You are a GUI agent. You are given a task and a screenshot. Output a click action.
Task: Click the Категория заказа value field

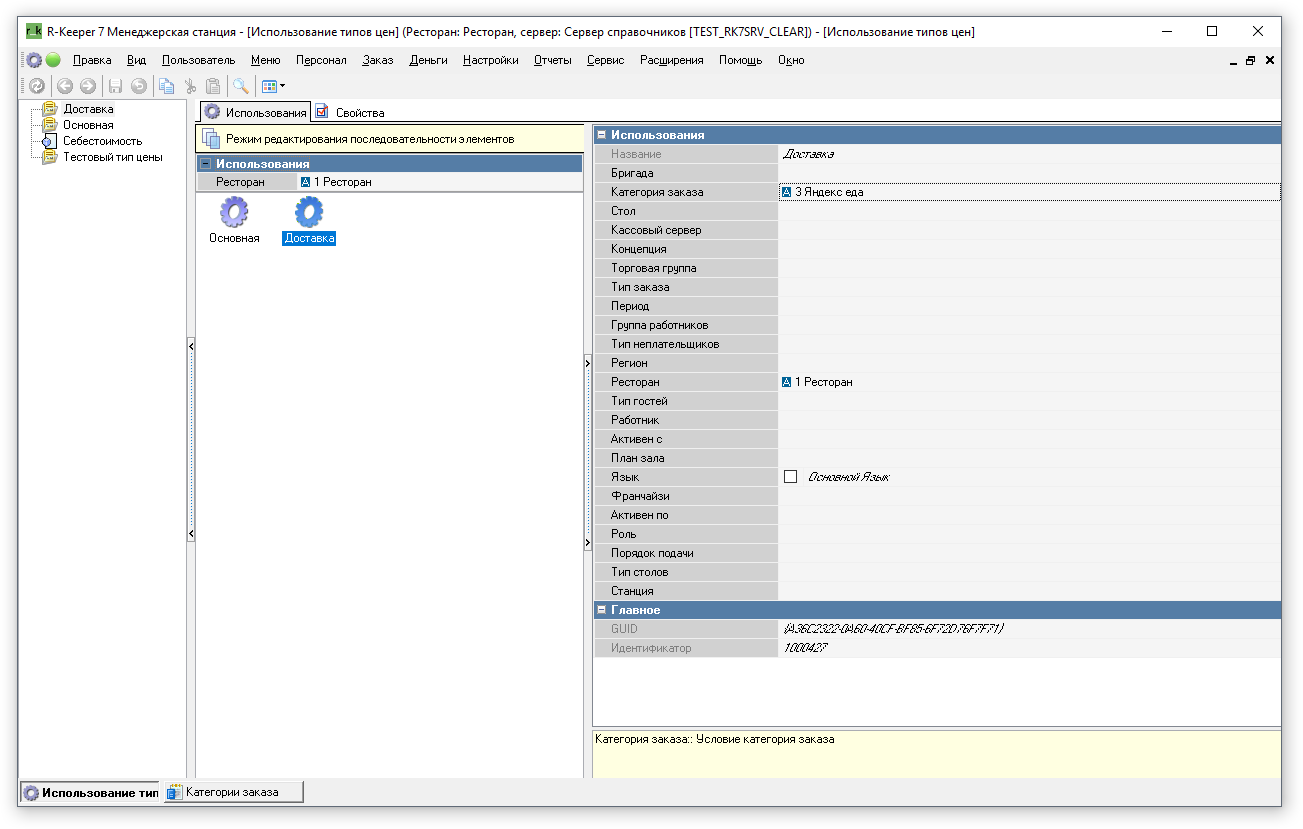1029,192
